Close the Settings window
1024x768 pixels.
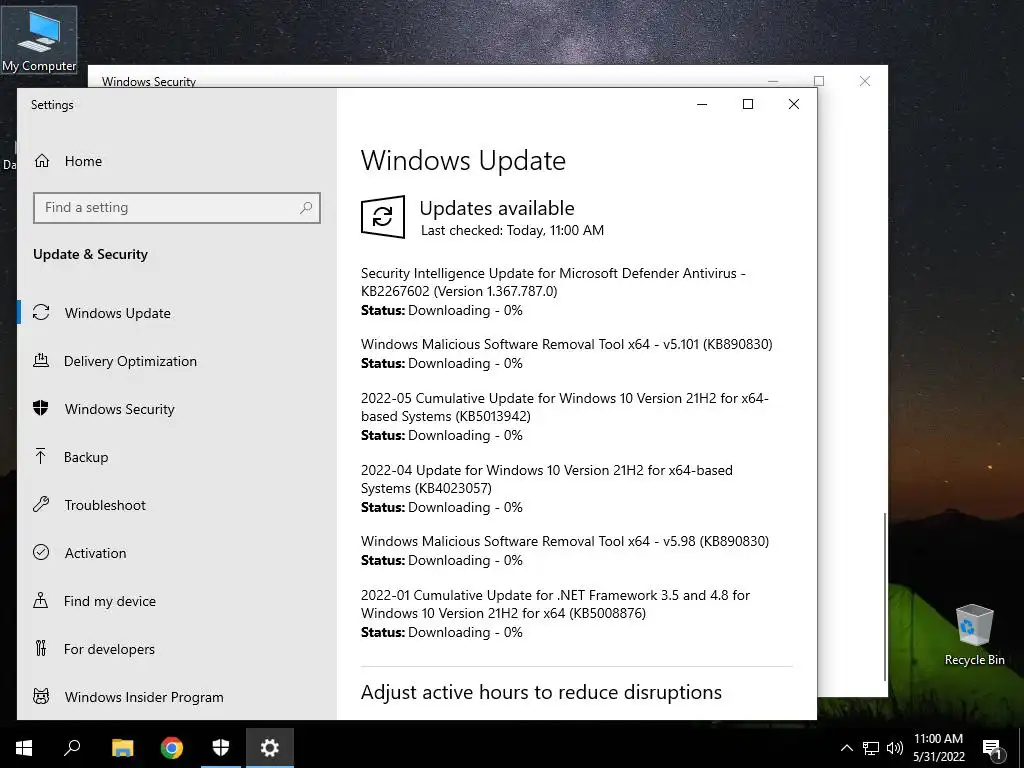point(793,104)
